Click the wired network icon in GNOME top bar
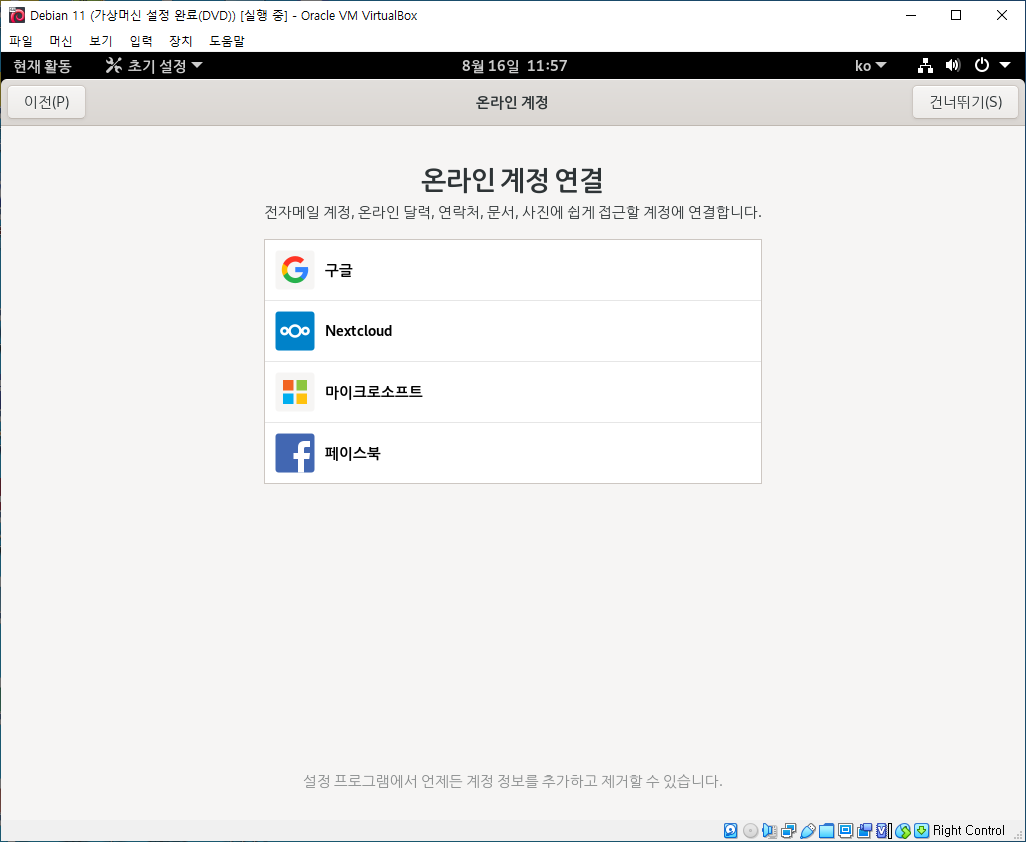Image resolution: width=1026 pixels, height=842 pixels. [925, 65]
